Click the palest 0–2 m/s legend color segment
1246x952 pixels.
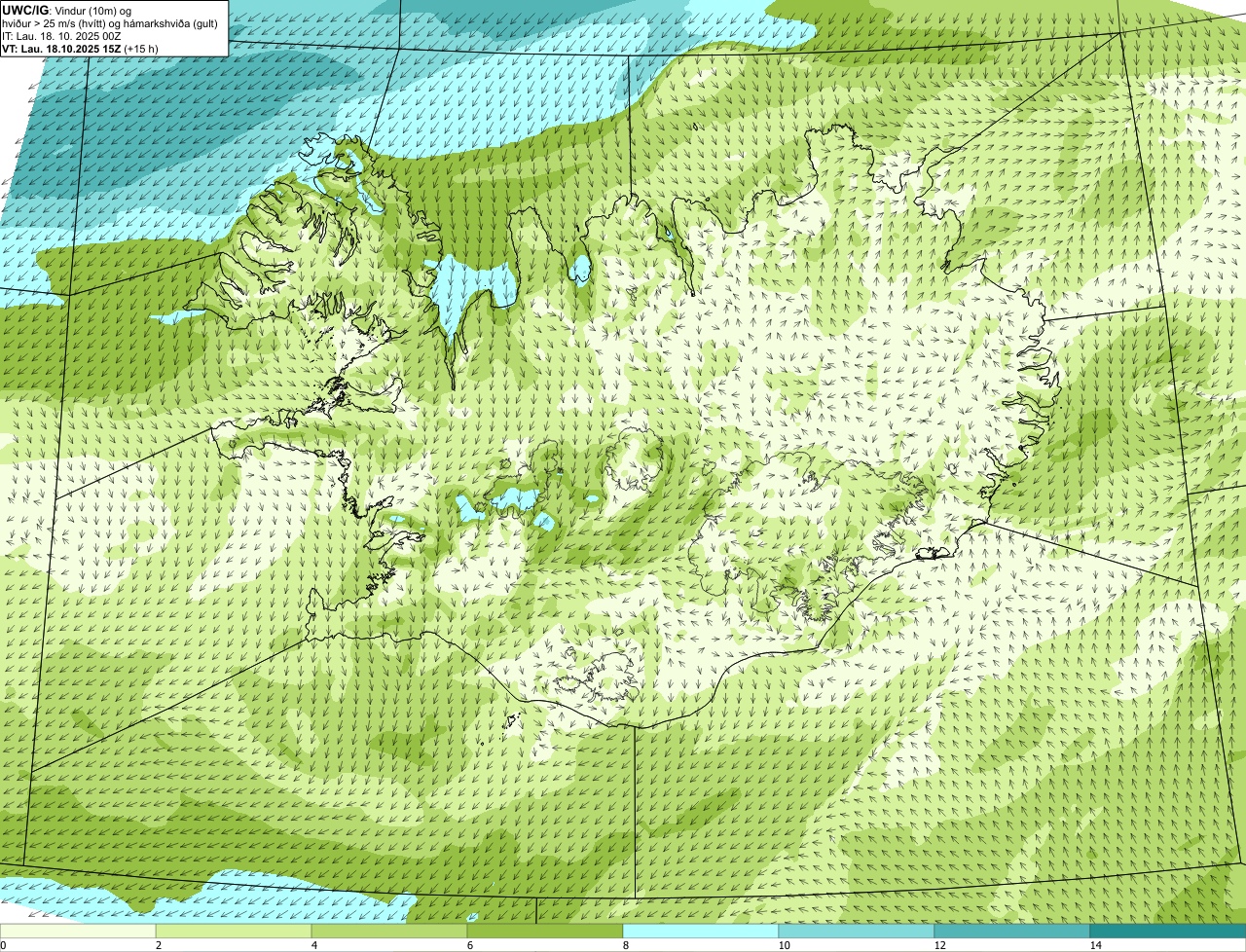78,931
